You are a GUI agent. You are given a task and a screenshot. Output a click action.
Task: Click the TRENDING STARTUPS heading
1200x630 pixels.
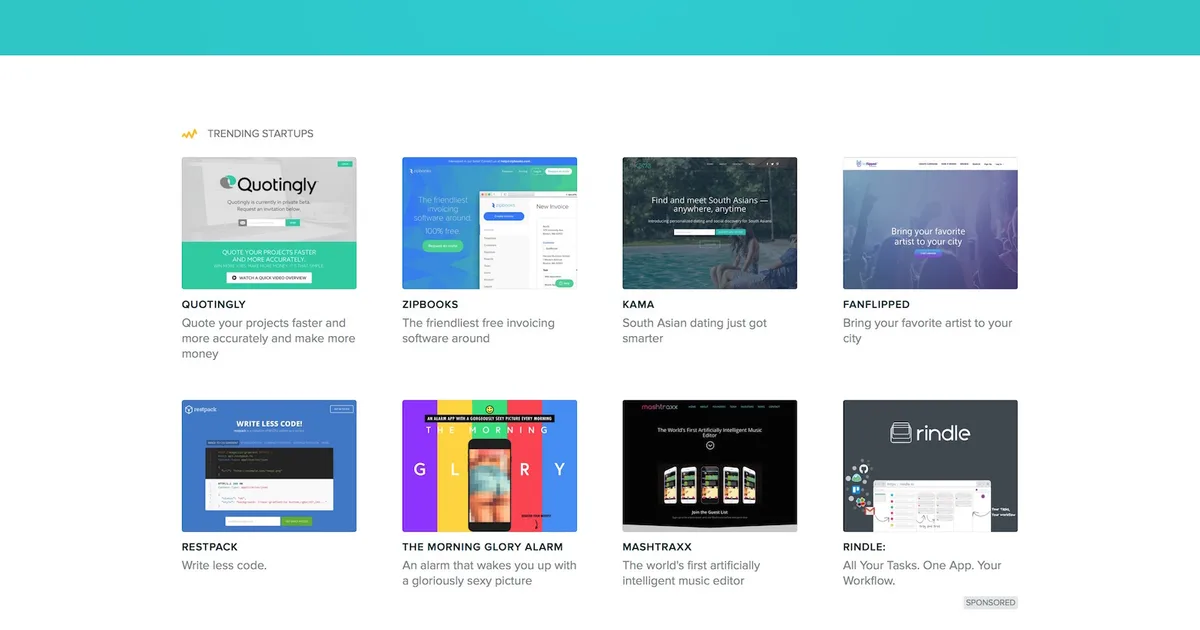pyautogui.click(x=261, y=134)
